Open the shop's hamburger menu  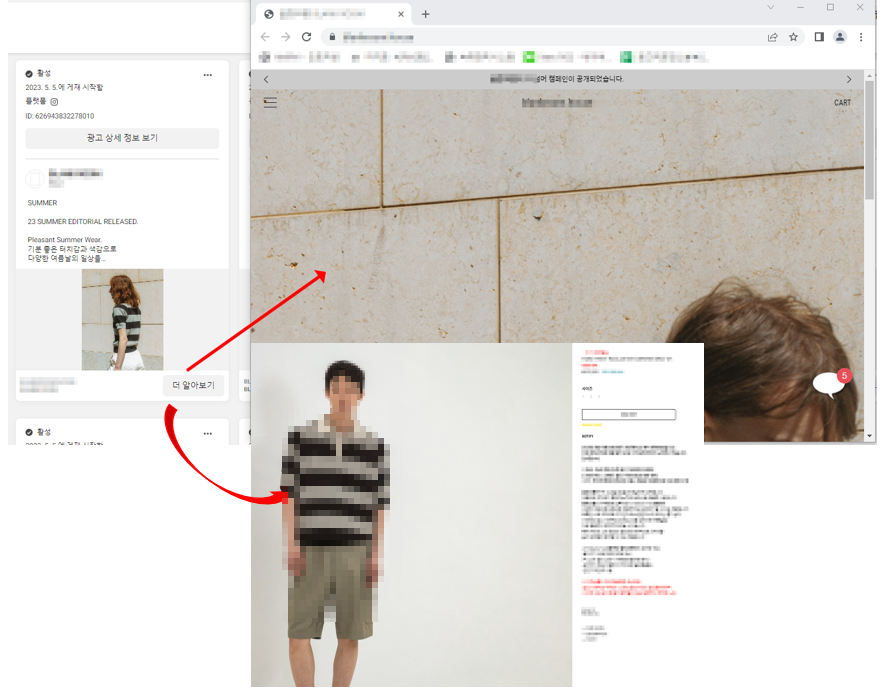point(270,102)
